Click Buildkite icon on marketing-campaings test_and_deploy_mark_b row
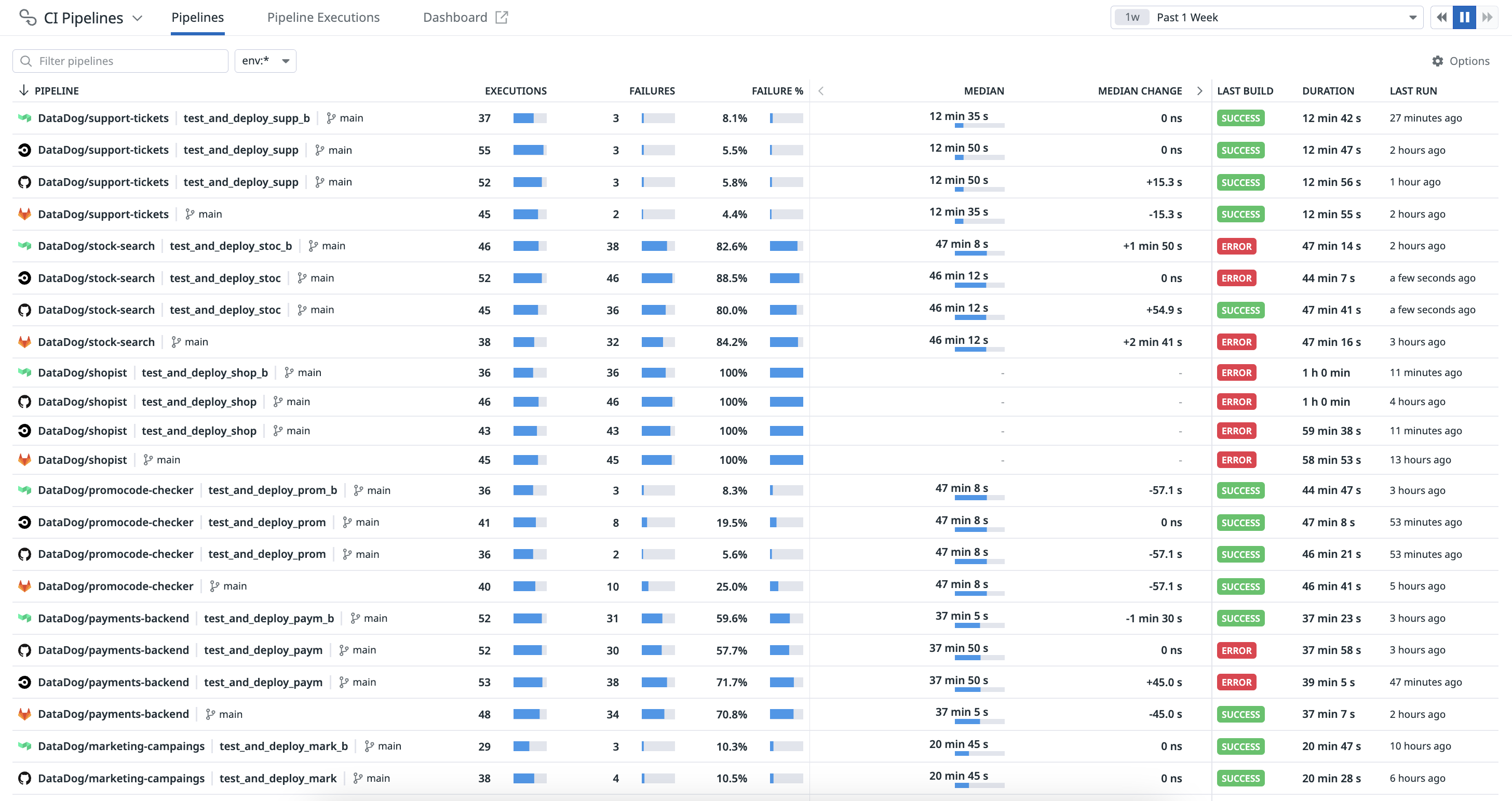The width and height of the screenshot is (1512, 801). pyautogui.click(x=24, y=746)
